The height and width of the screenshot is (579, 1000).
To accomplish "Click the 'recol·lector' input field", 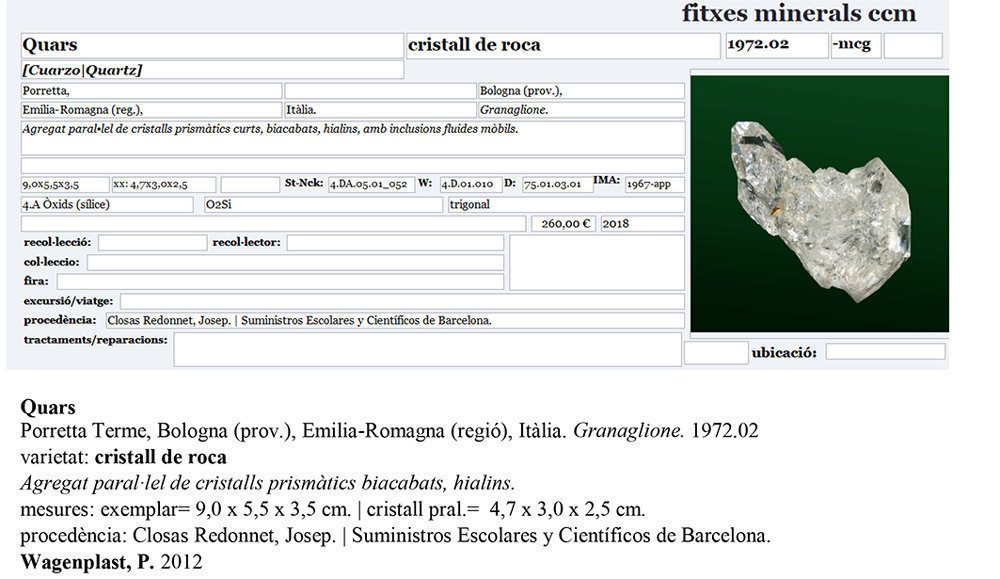I will tap(395, 242).
